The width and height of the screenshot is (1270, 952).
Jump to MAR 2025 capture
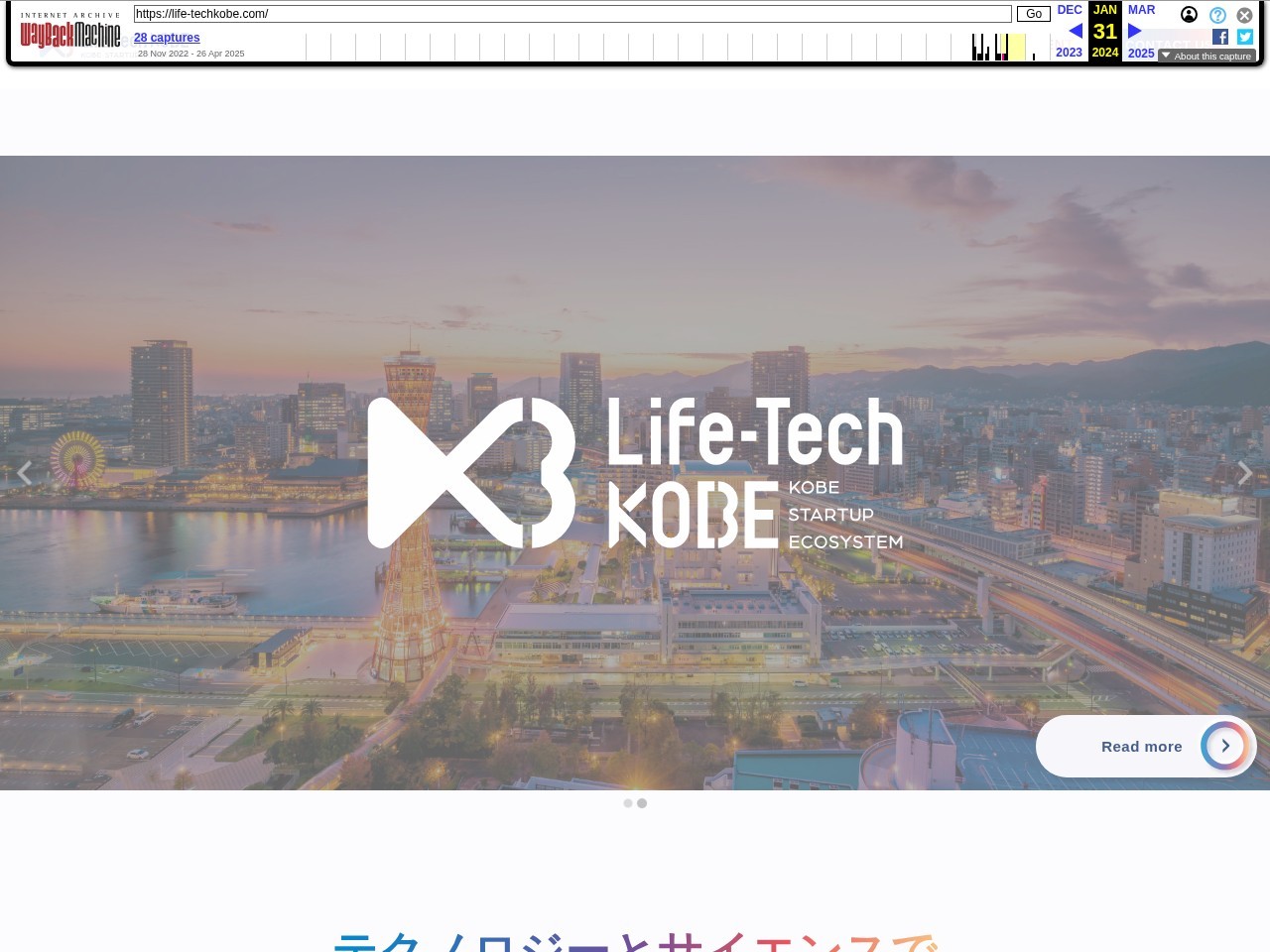[x=1141, y=10]
